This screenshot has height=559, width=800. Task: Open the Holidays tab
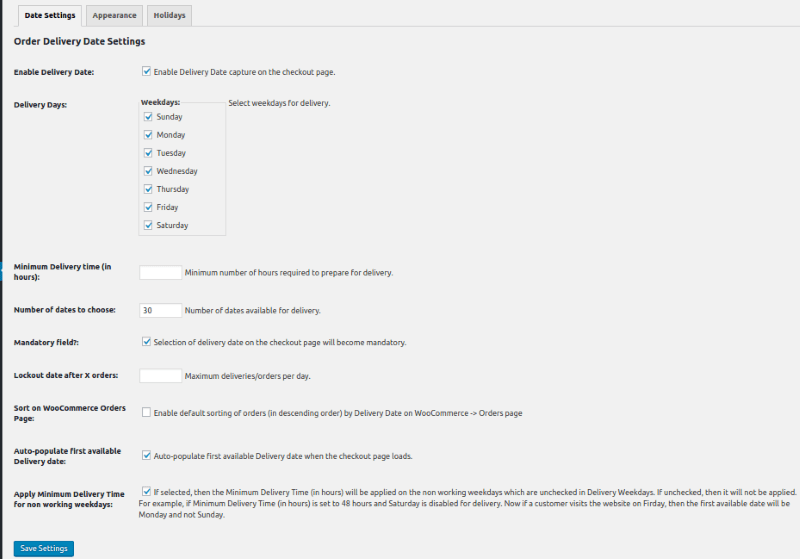click(169, 15)
